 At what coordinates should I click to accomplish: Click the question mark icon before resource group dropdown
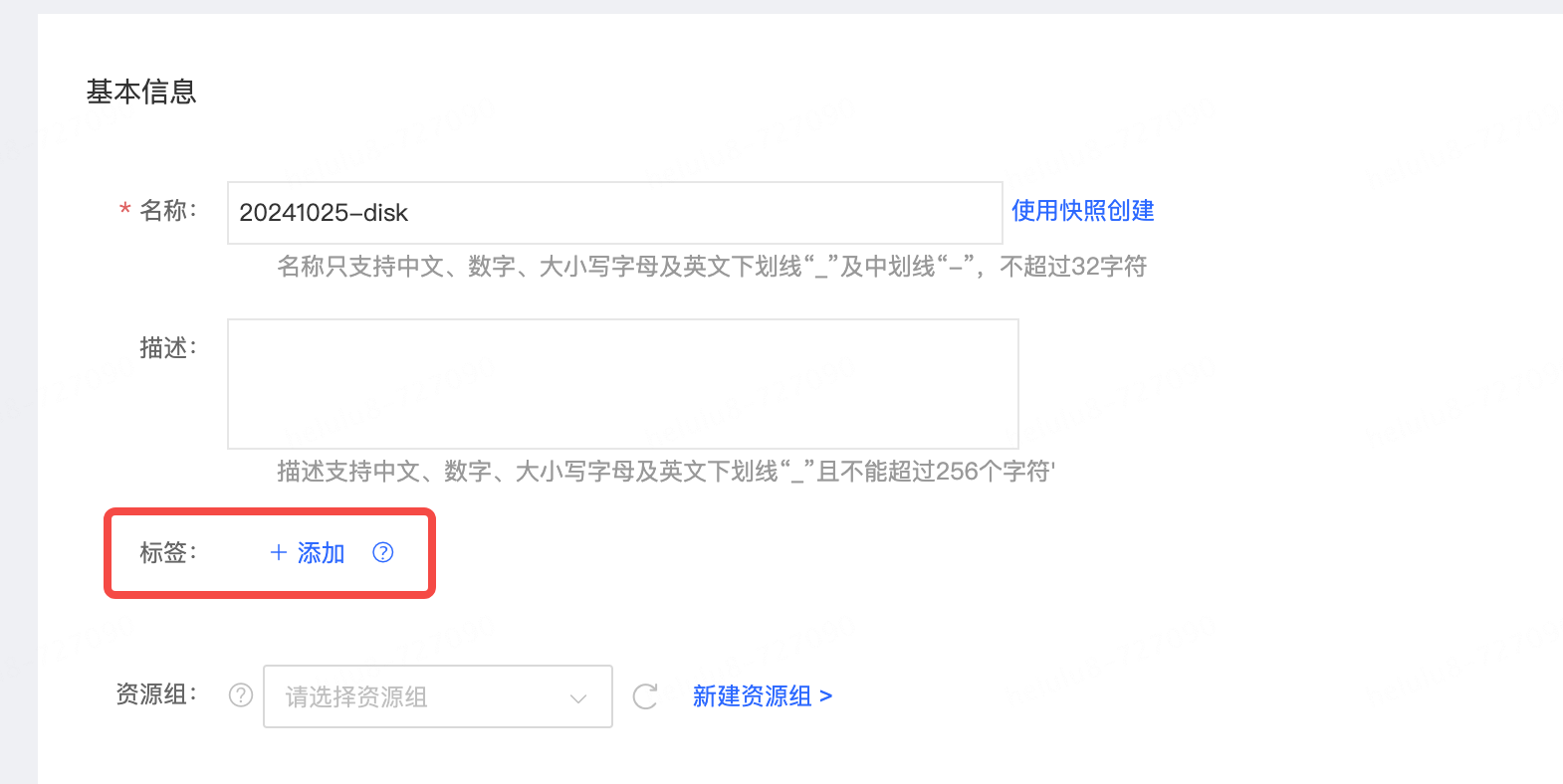click(x=241, y=695)
